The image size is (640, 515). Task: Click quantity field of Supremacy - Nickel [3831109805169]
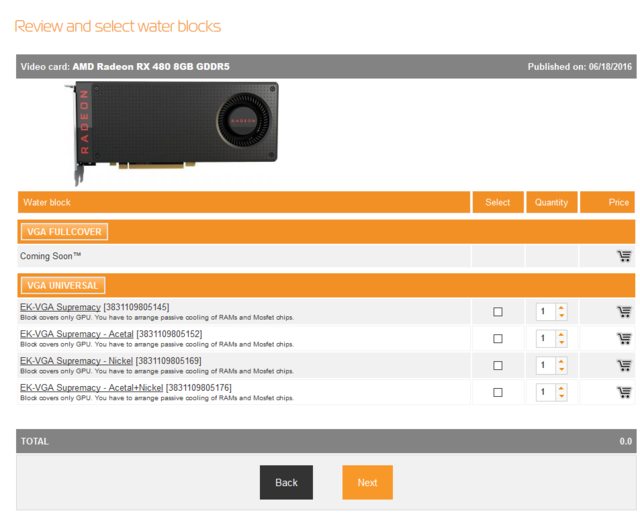pos(546,366)
